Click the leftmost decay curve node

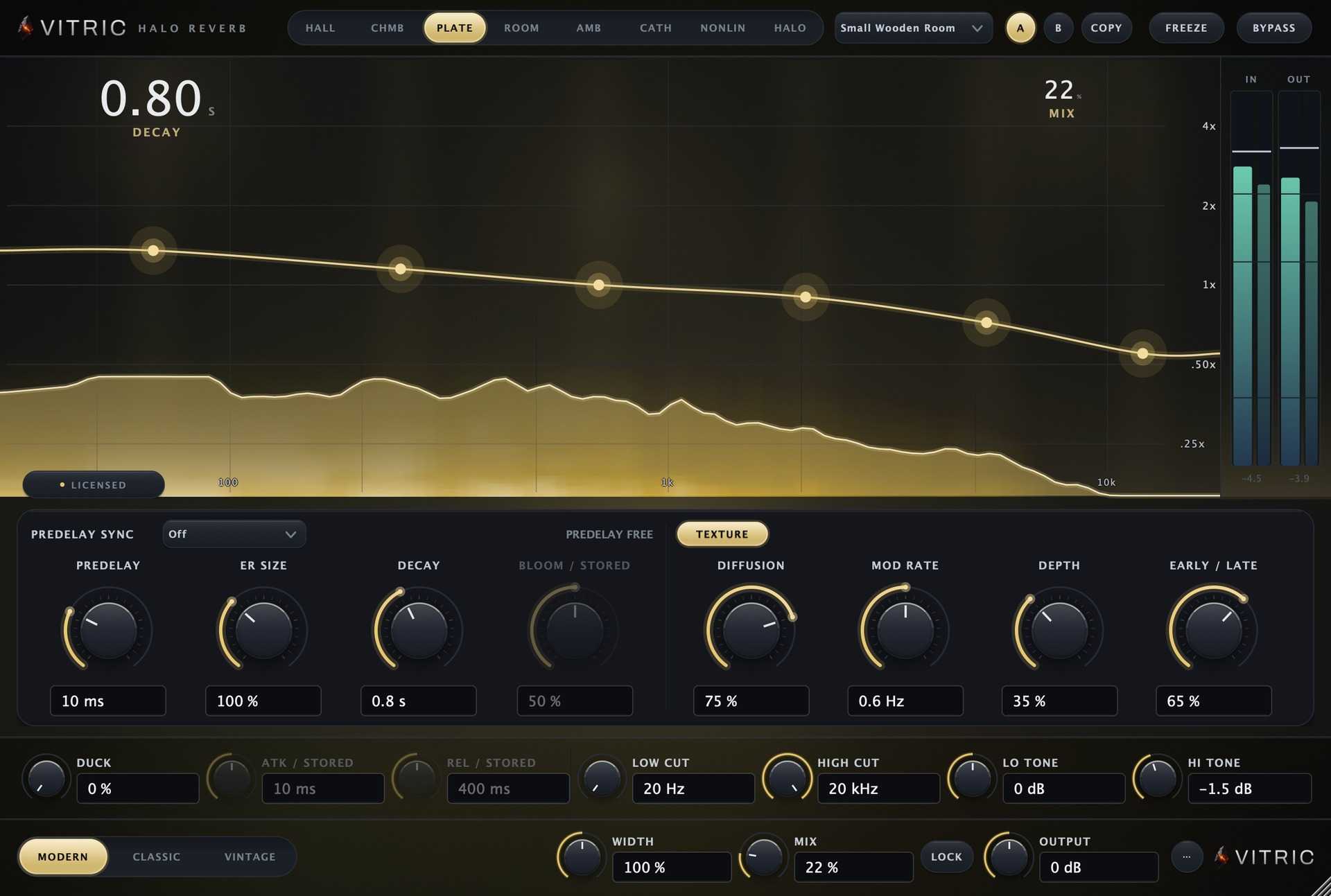[x=153, y=250]
